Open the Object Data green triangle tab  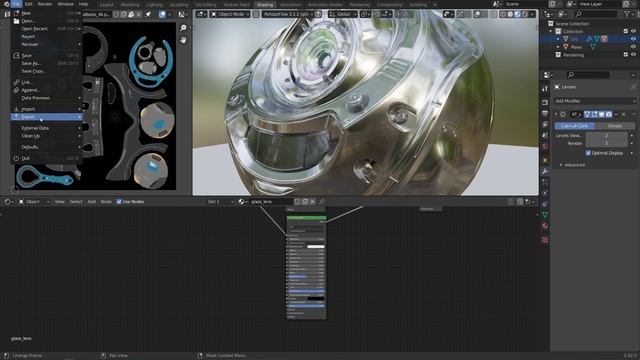click(545, 215)
